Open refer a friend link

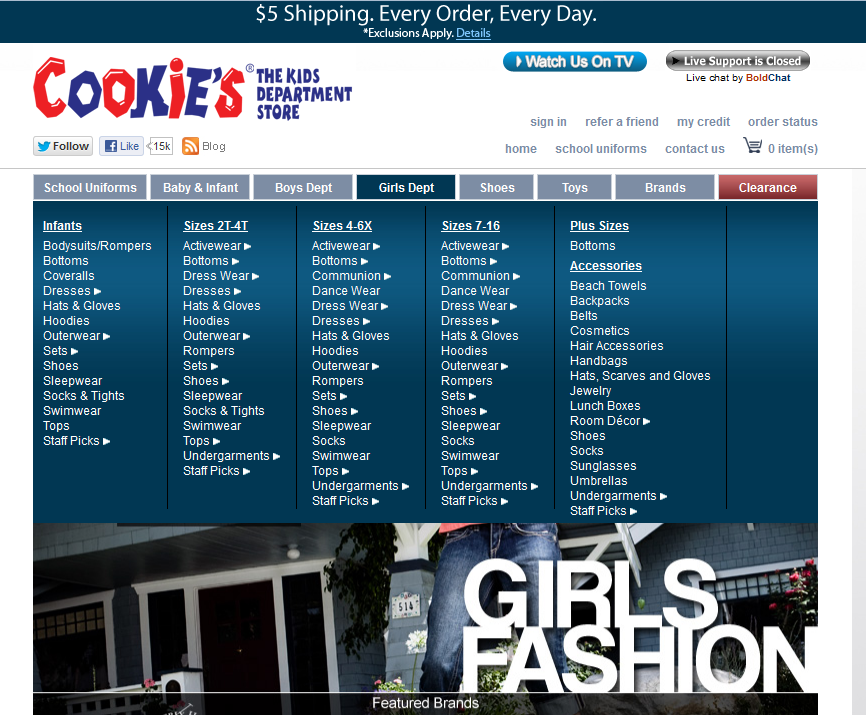click(x=622, y=122)
